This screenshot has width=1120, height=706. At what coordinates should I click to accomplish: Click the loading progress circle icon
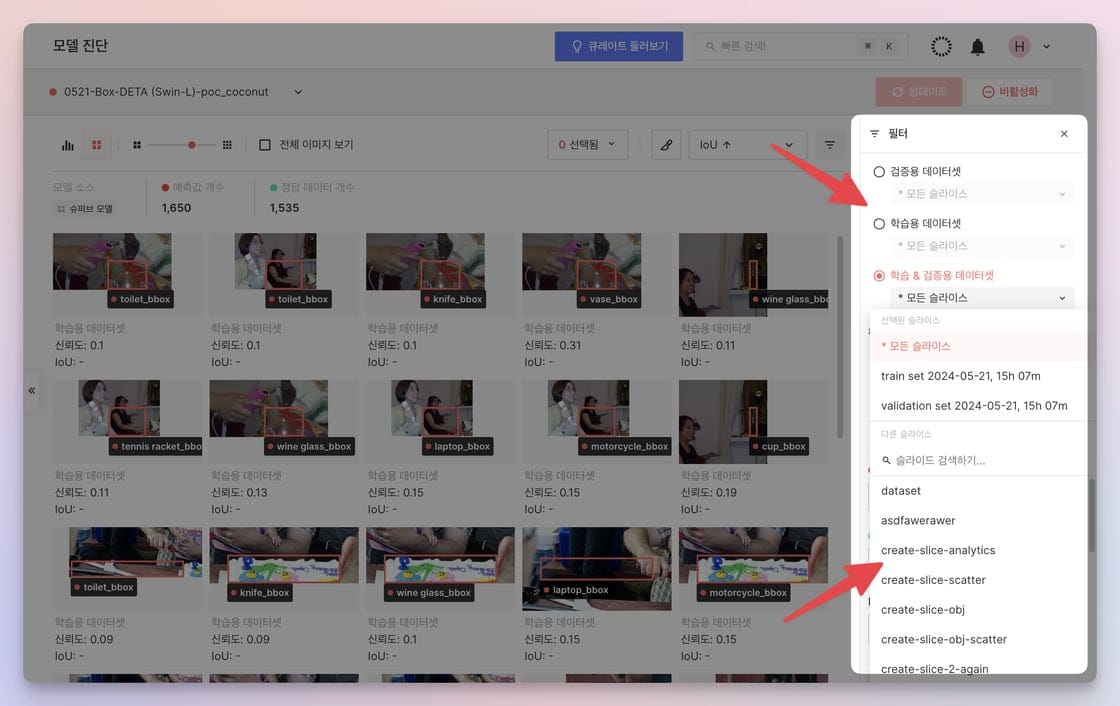(941, 46)
